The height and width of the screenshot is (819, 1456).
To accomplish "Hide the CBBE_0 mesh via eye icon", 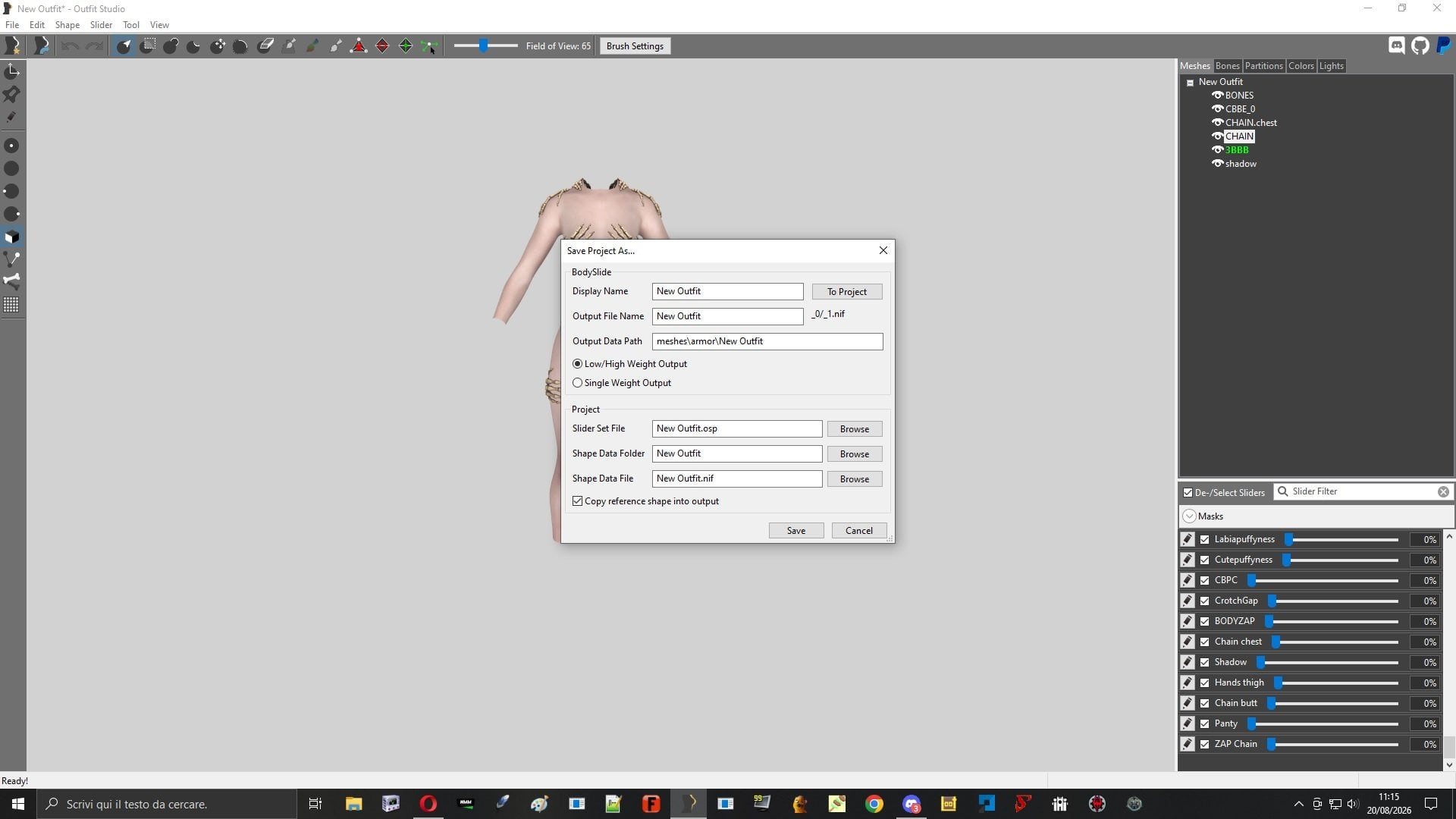I will [x=1217, y=108].
